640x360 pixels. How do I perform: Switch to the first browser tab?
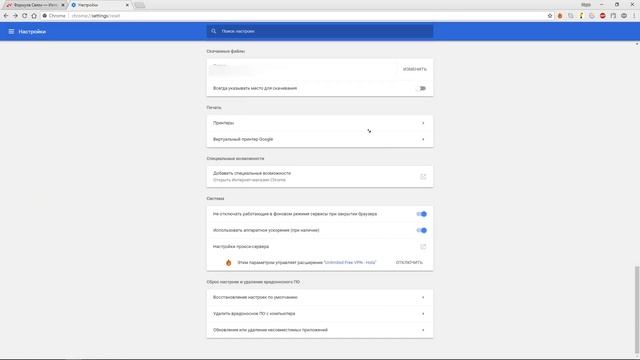click(x=35, y=5)
